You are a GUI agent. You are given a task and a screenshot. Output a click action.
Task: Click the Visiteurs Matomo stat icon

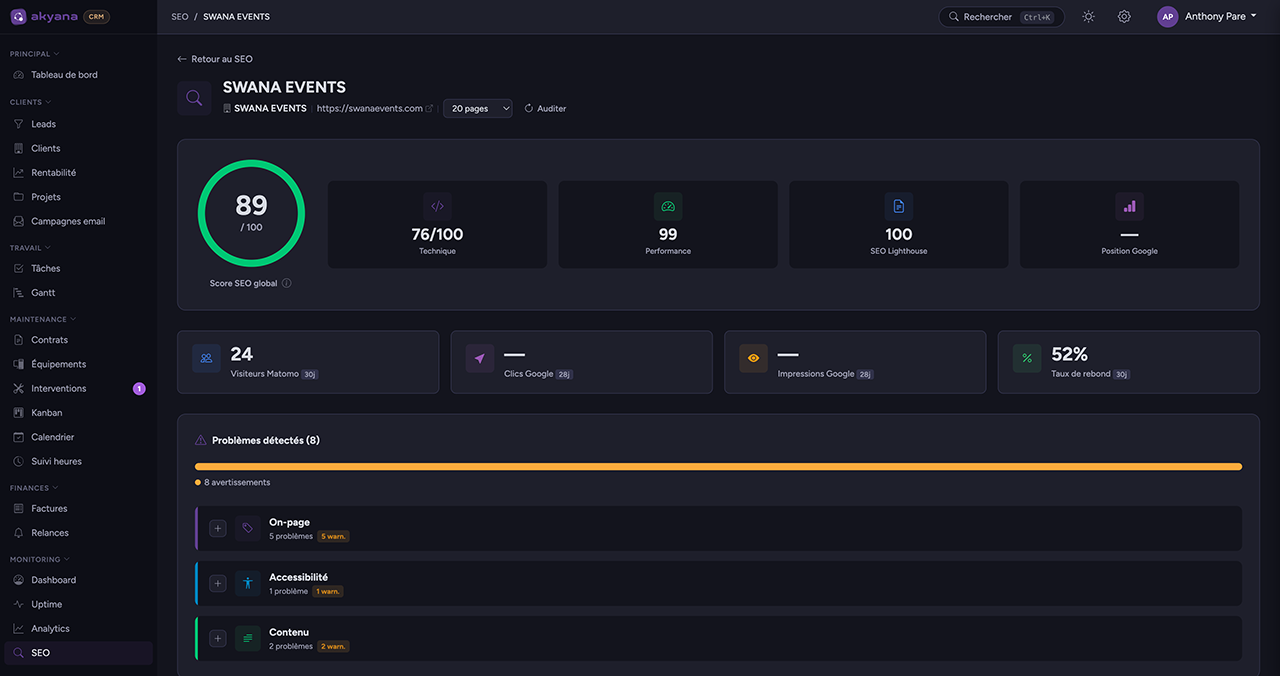206,357
